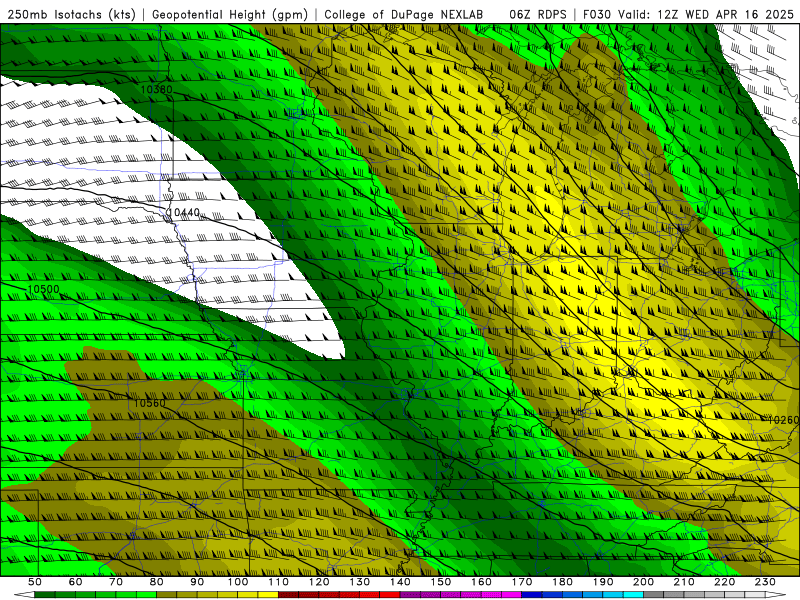Click the 140 value on the color scale
The height and width of the screenshot is (600, 800).
tap(400, 582)
